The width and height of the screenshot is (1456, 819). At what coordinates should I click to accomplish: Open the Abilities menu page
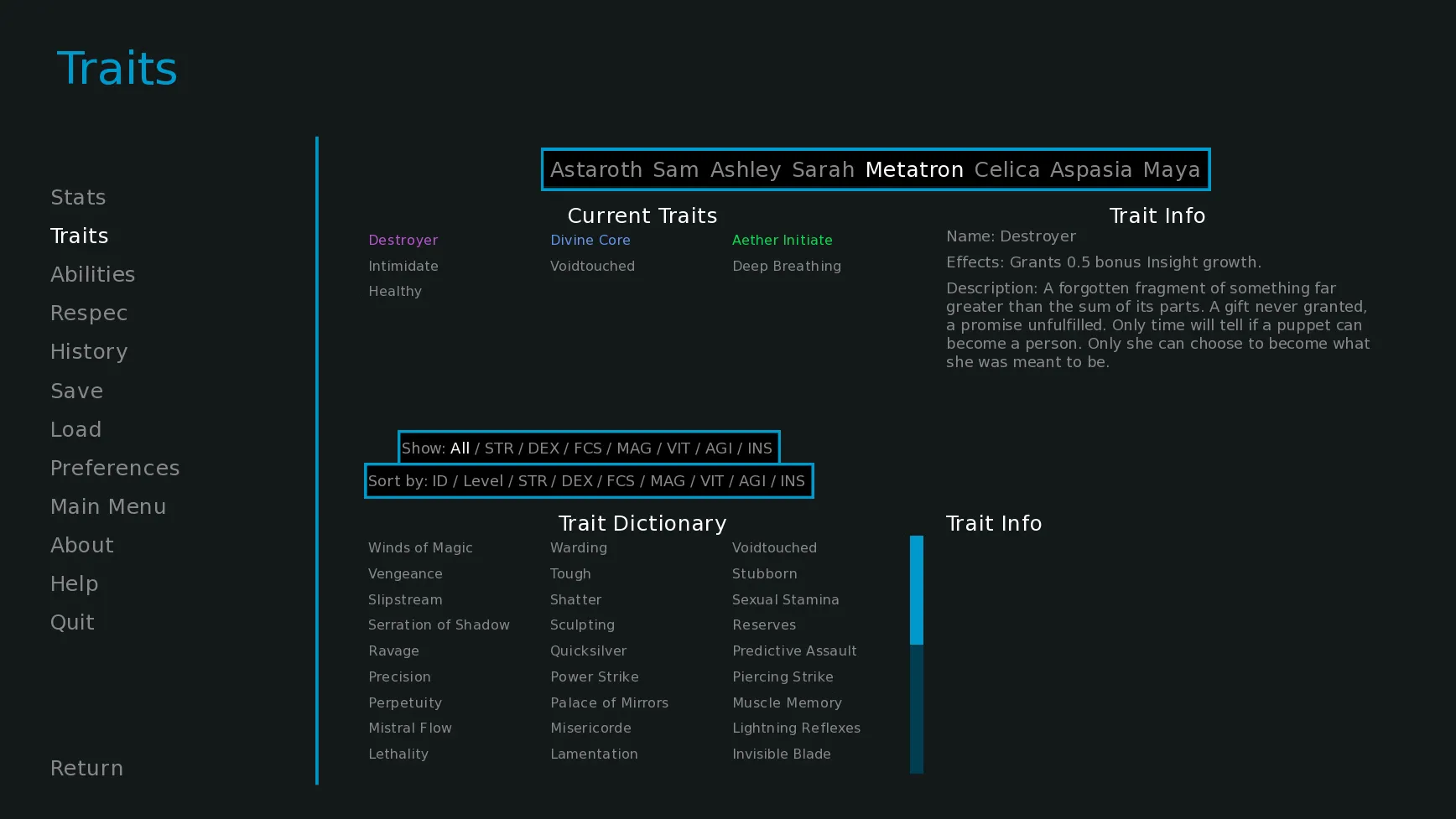tap(92, 274)
